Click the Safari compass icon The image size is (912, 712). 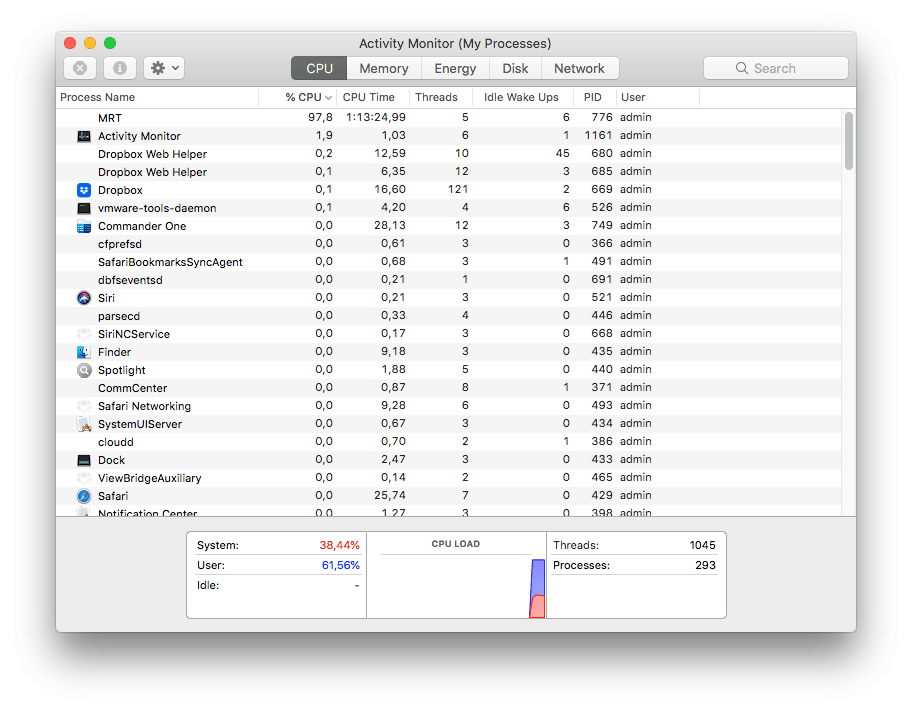pyautogui.click(x=84, y=496)
